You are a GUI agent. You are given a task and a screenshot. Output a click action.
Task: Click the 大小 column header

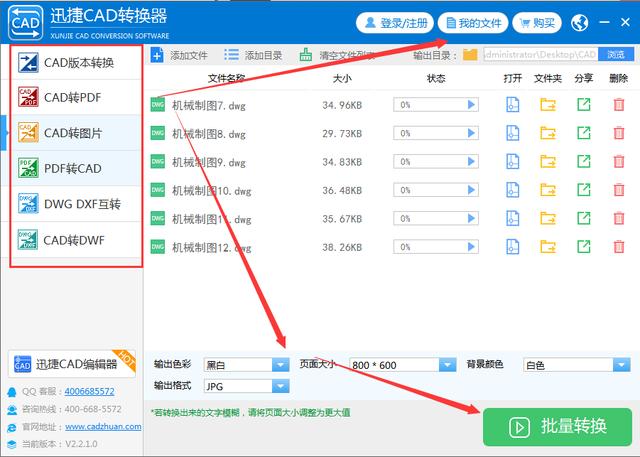[342, 78]
